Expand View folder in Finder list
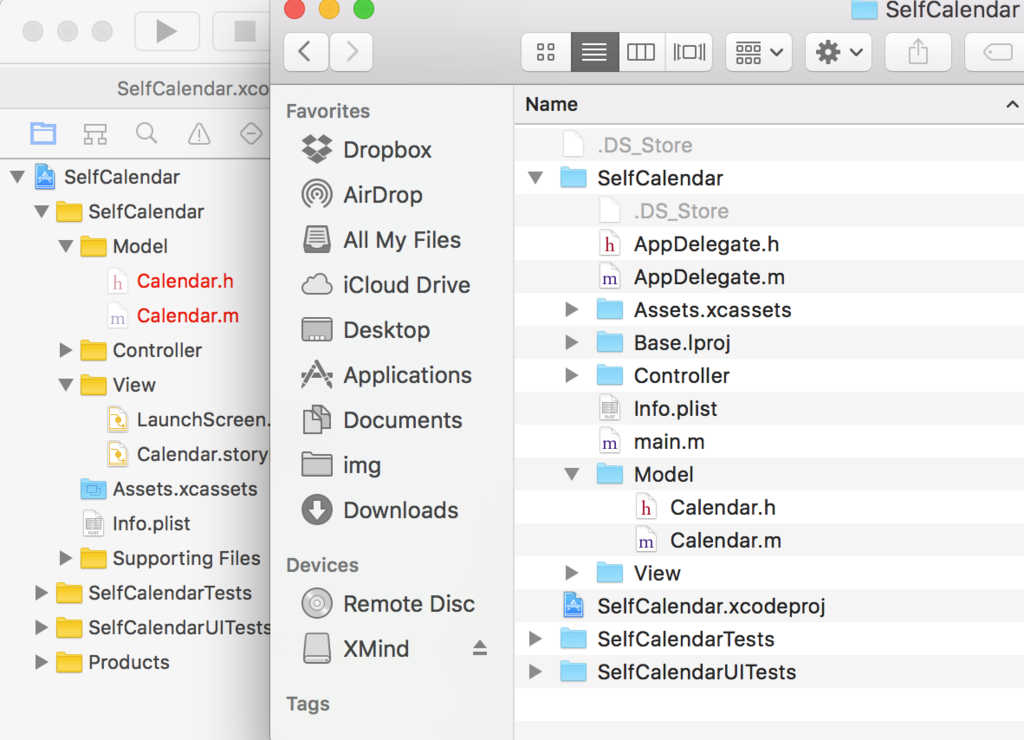 (571, 573)
